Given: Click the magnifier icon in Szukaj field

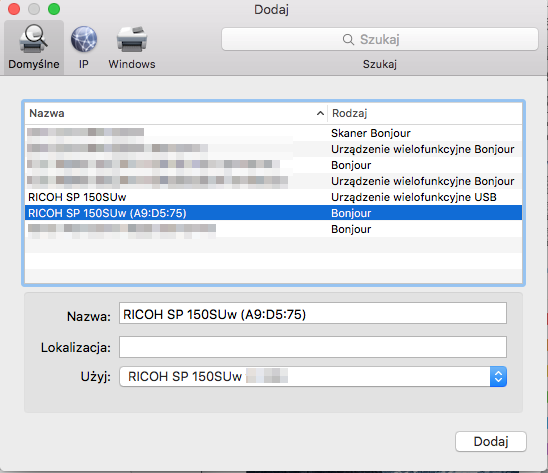Looking at the screenshot, I should [x=348, y=40].
